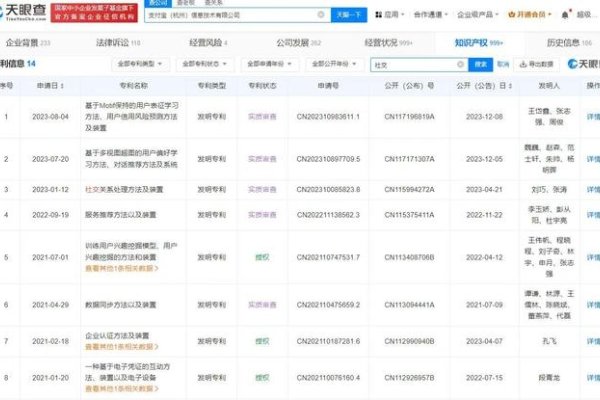Screen dimensions: 600x400
Task: Open patent 服务推荐方法以及装置
Action: (x=121, y=215)
